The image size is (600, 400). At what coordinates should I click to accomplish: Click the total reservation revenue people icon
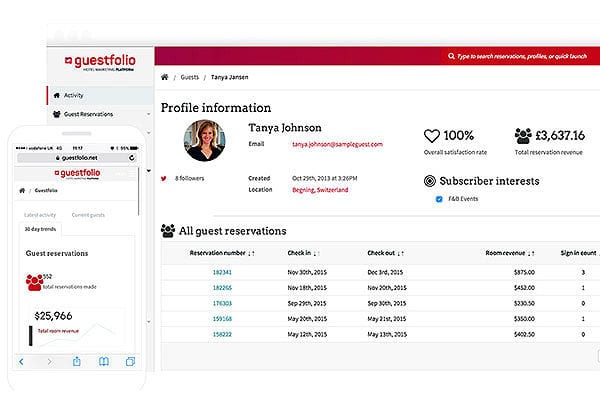coord(522,136)
